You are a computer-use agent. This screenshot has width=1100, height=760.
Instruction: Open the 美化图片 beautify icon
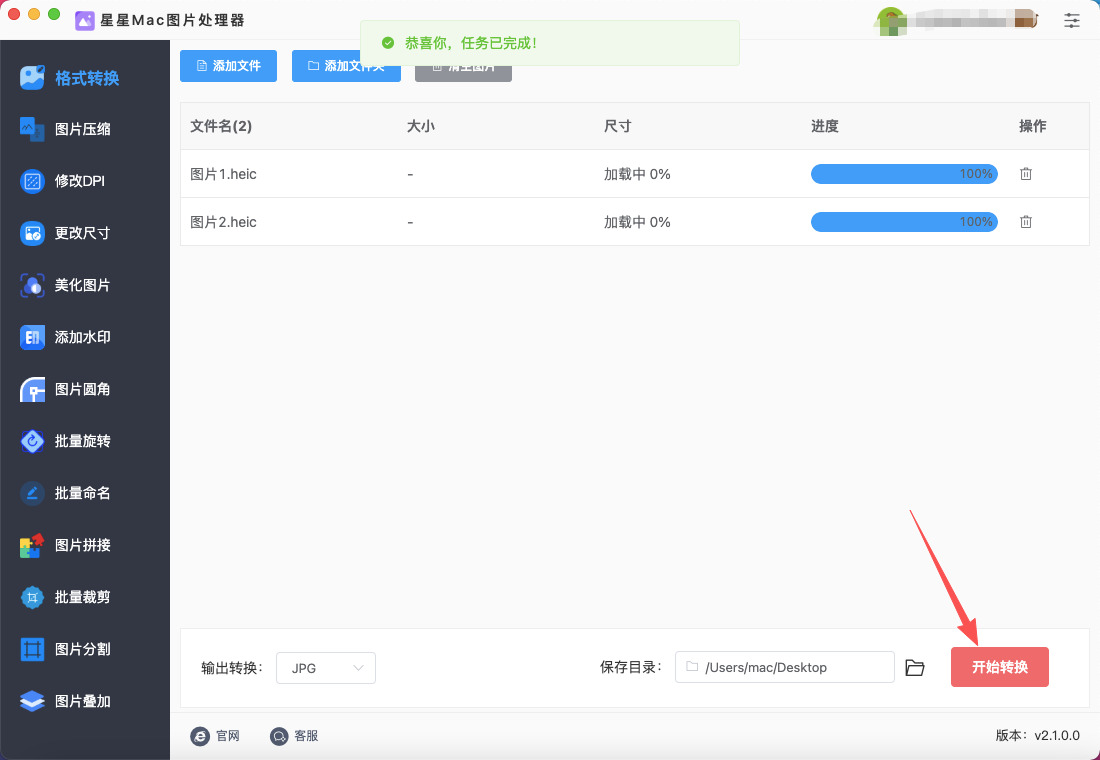[32, 285]
